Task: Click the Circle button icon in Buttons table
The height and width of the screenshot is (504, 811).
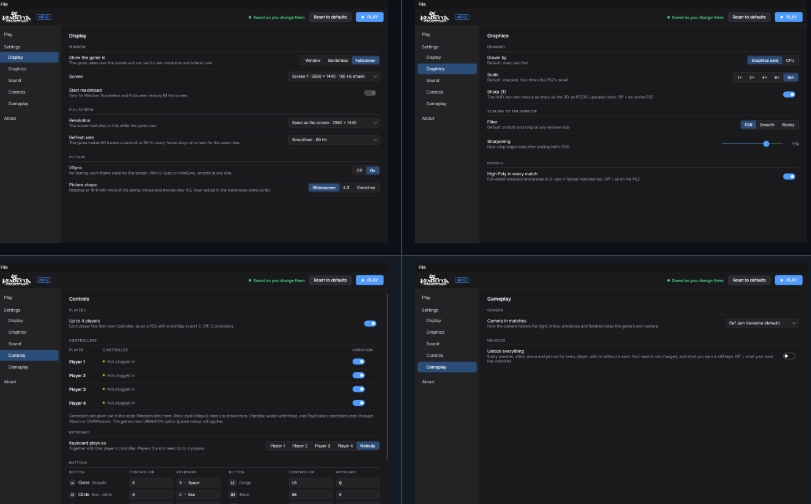Action: pyautogui.click(x=72, y=495)
